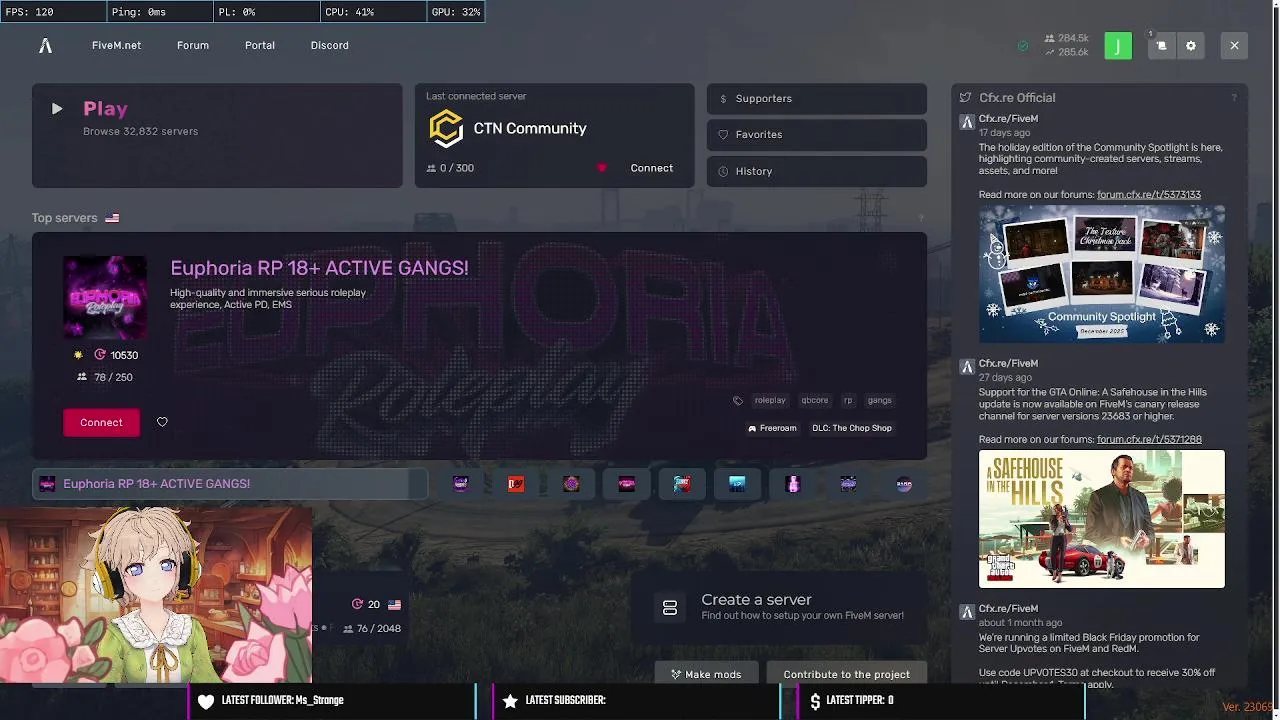Open settings via the gear icon
Viewport: 1280px width, 720px height.
(1190, 45)
